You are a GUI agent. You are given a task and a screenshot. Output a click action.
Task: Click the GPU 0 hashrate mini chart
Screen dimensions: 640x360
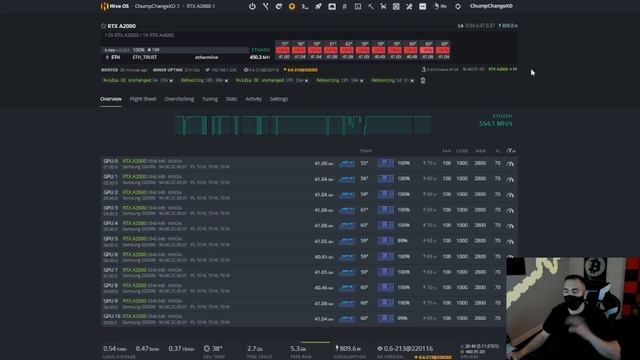click(347, 163)
